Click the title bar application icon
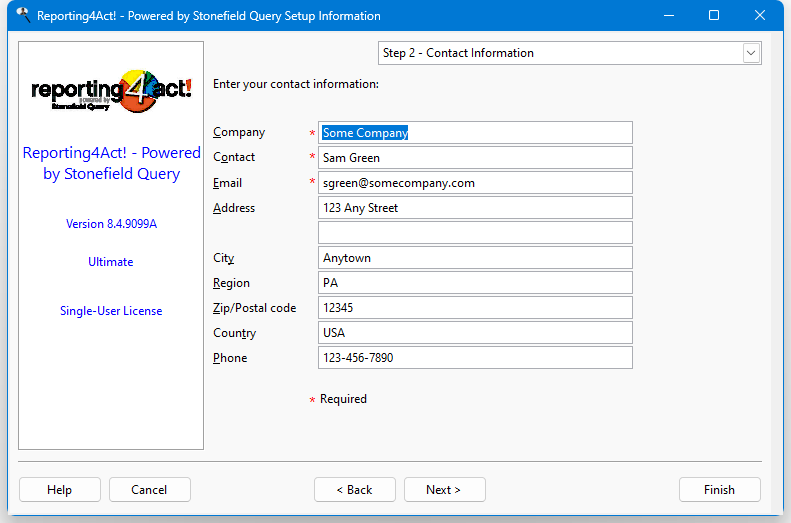This screenshot has height=523, width=791. click(x=23, y=15)
